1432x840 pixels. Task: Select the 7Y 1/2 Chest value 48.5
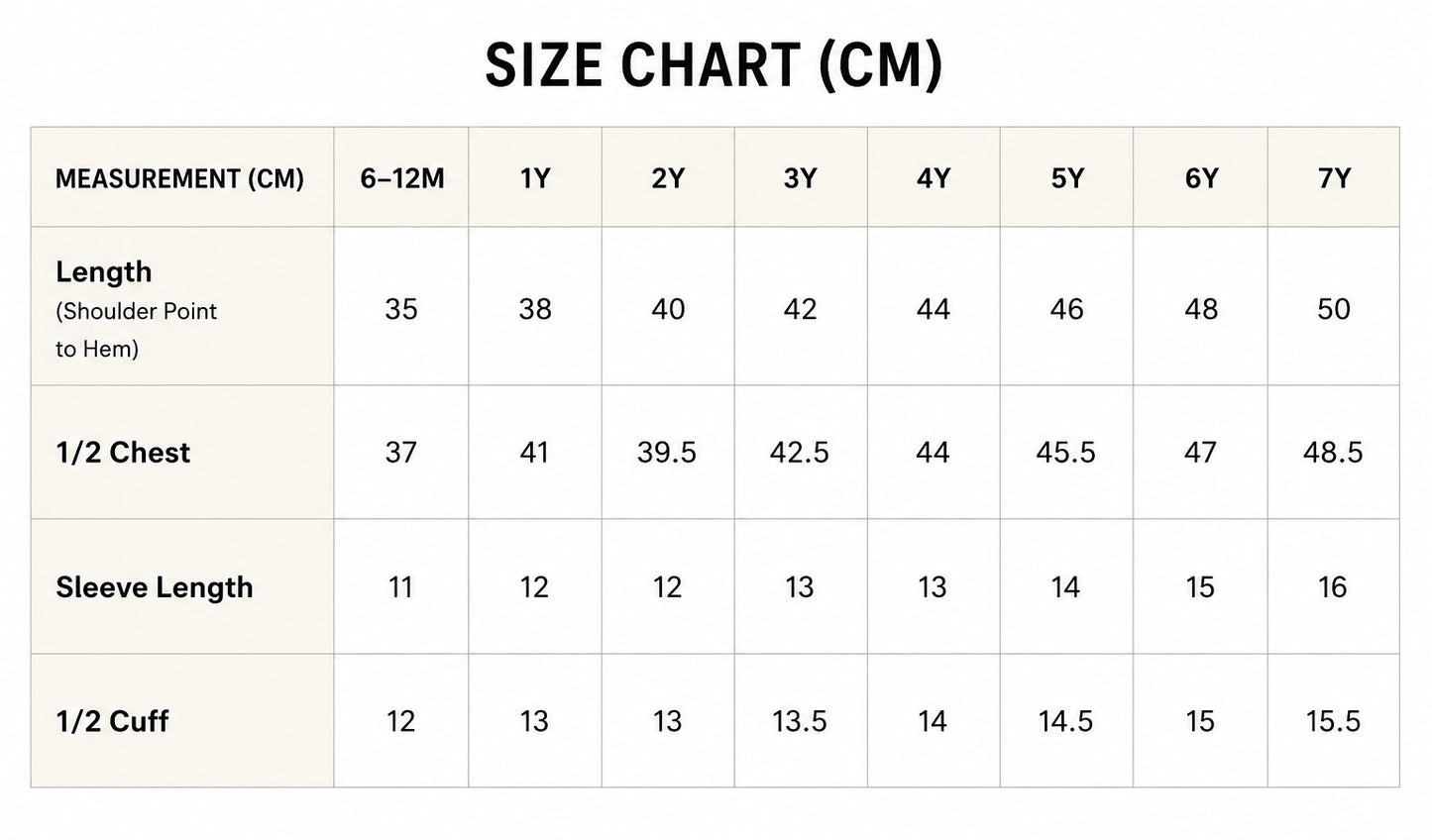click(1334, 453)
